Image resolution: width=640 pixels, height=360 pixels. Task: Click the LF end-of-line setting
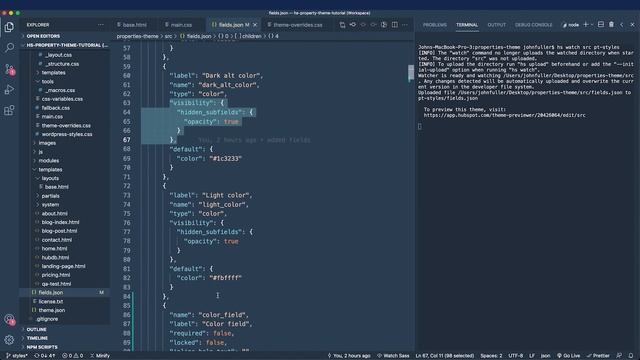(x=532, y=356)
